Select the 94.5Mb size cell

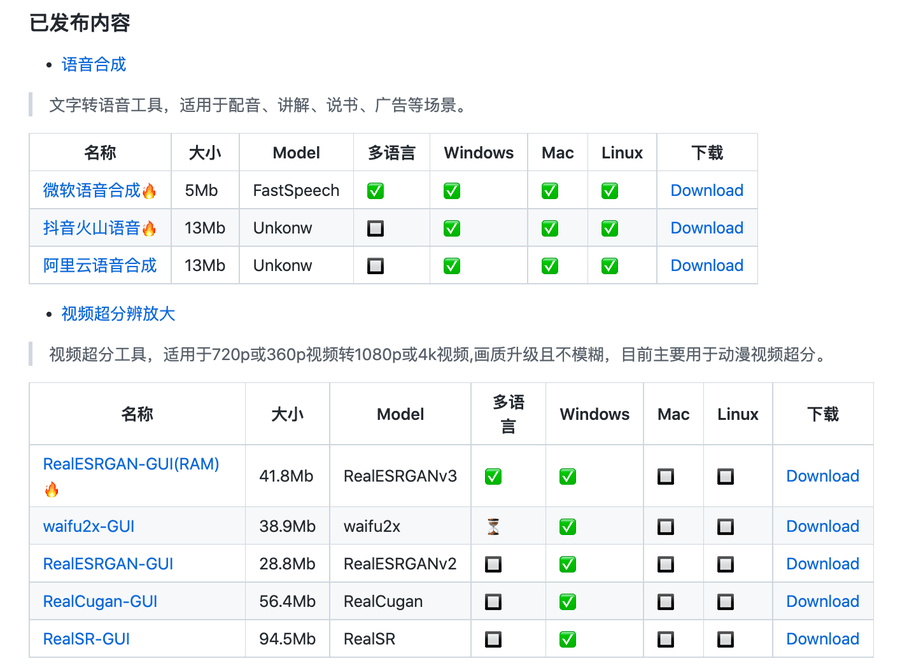287,639
